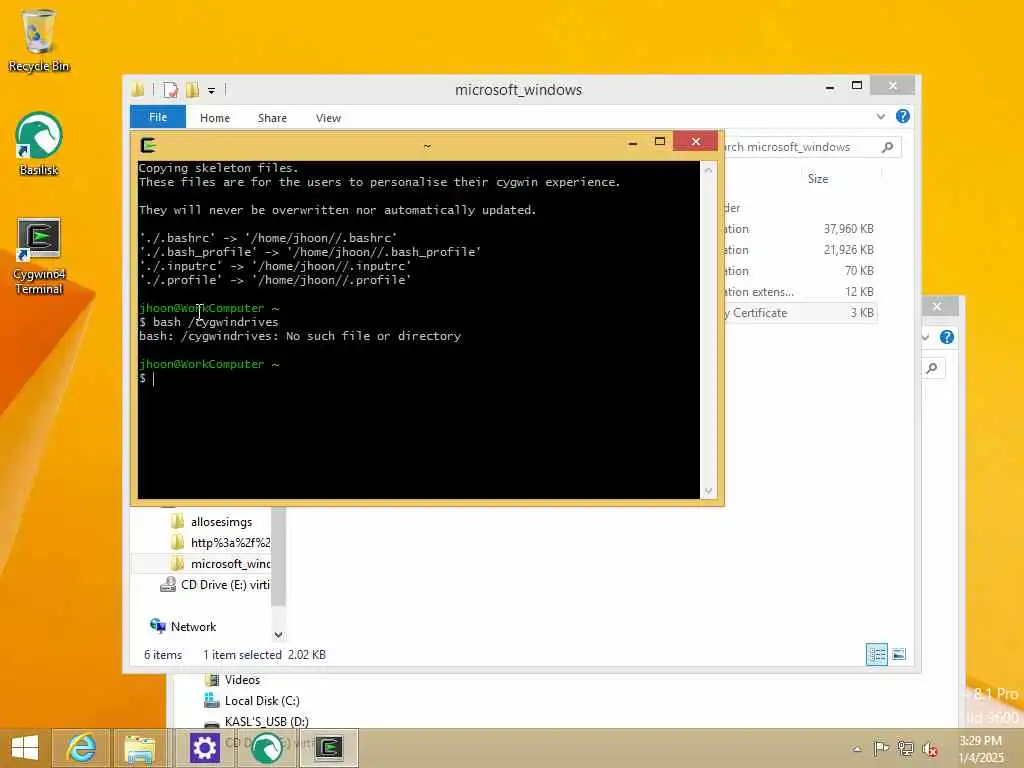Open the Customize Quick Access Toolbar dropdown
Viewport: 1024px width, 768px height.
pyautogui.click(x=212, y=91)
